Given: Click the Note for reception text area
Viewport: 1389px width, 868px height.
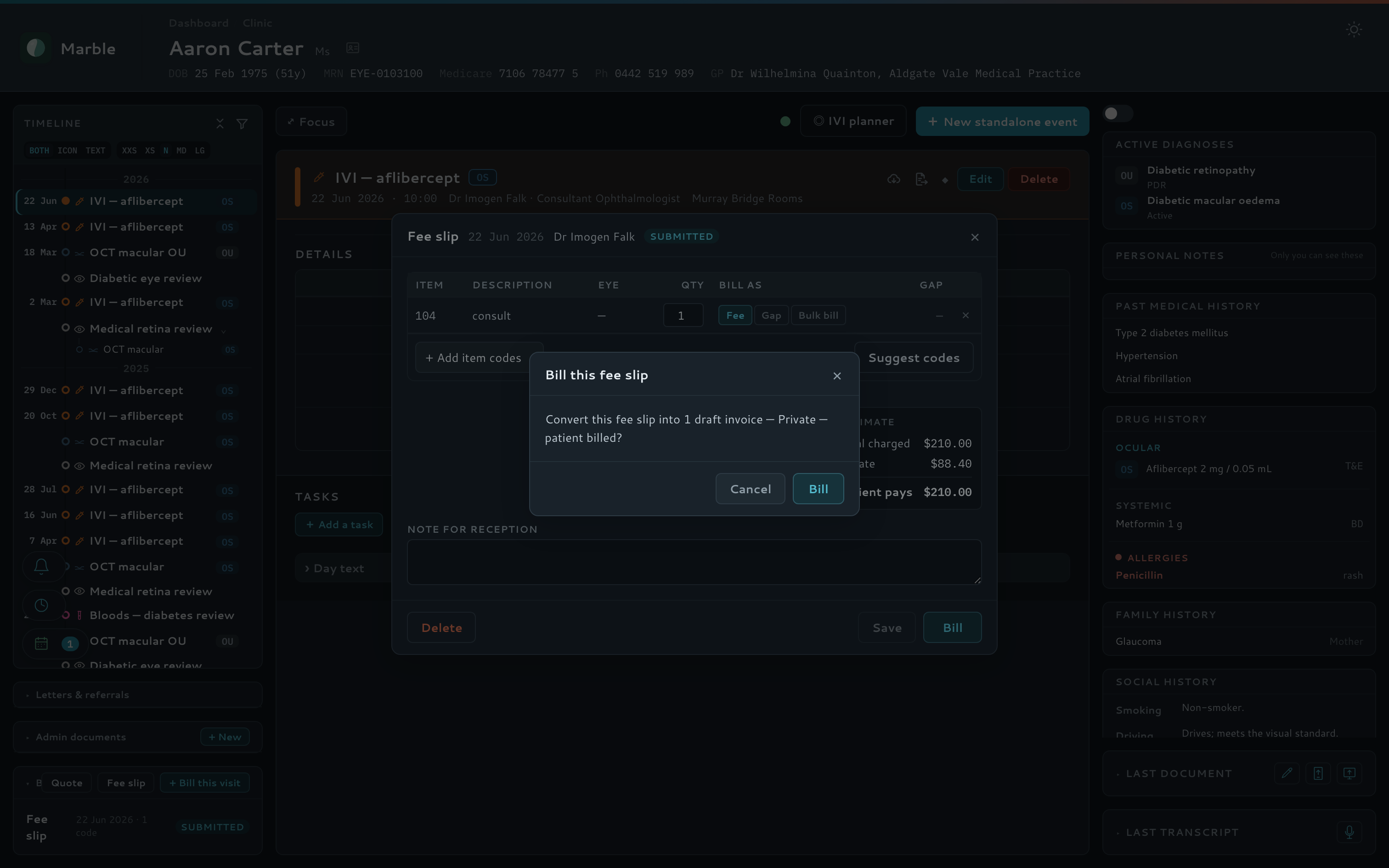Looking at the screenshot, I should click(x=694, y=562).
